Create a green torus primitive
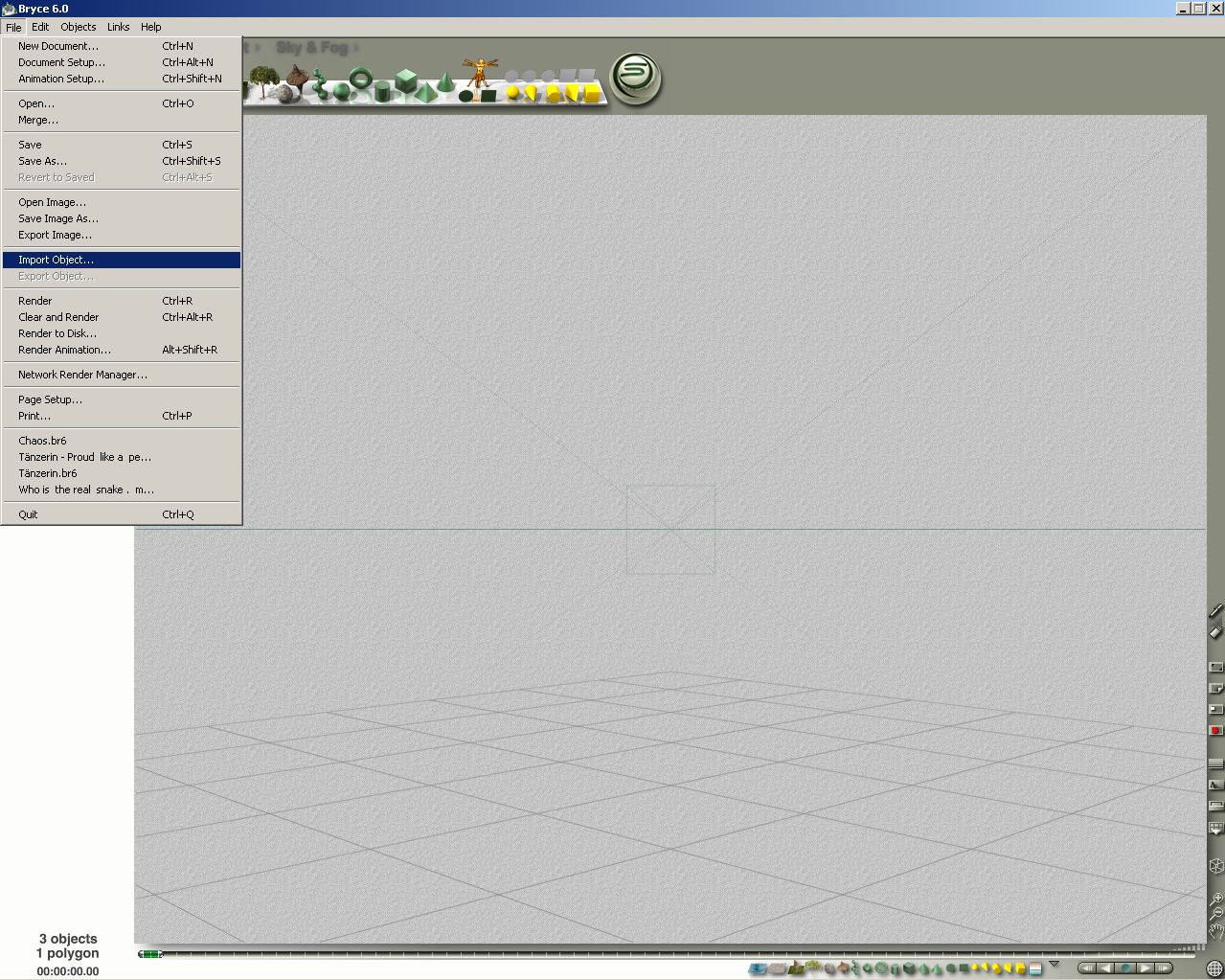The image size is (1225, 980). tap(361, 78)
